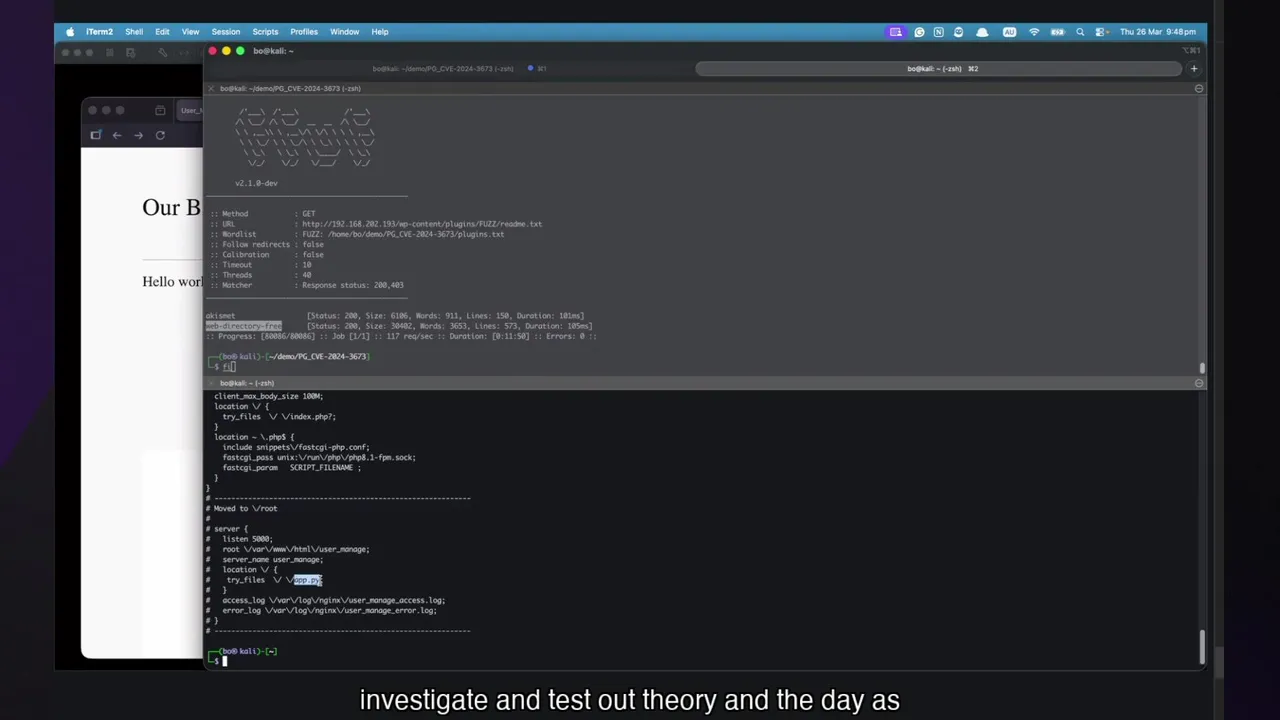Open the Wi-Fi status menu
Screen dimensions: 1280x720
coord(1034,32)
